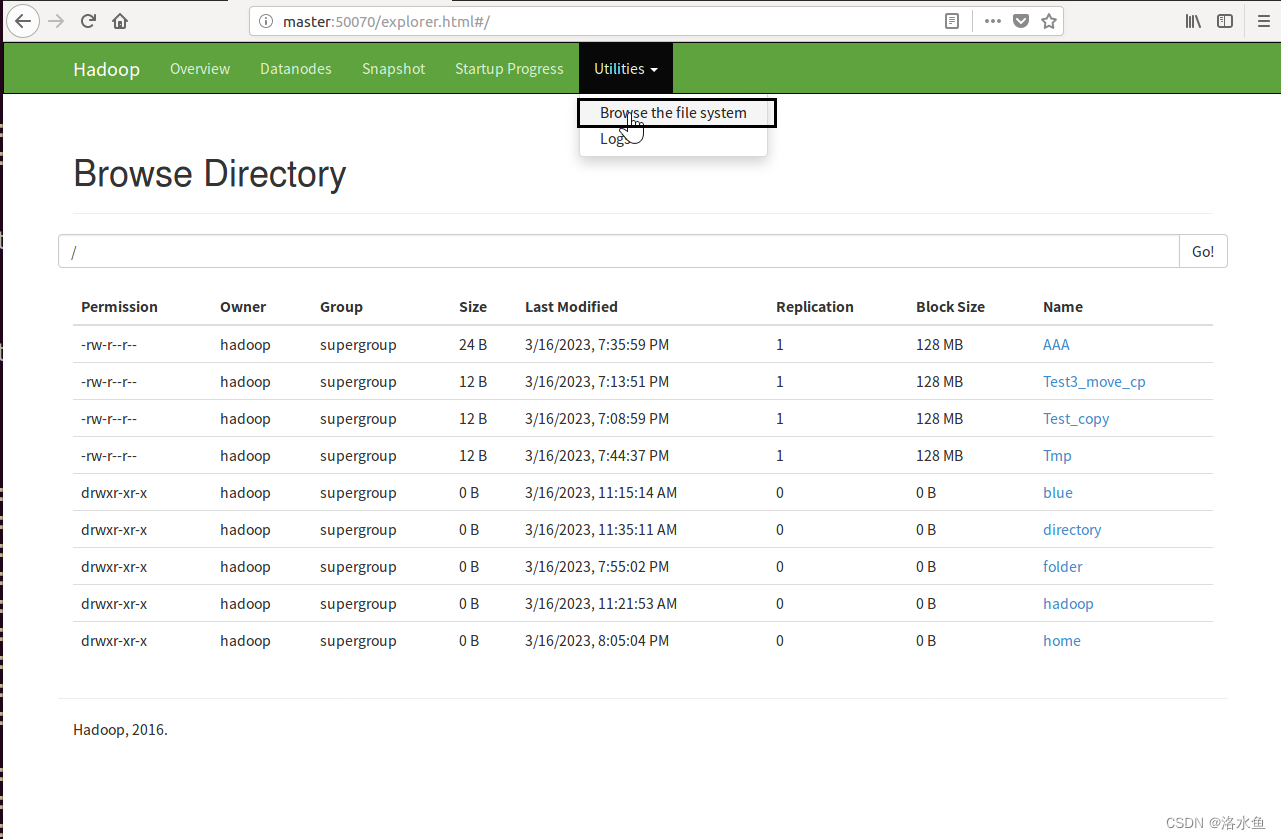Expand the Utilities dropdown menu
Viewport: 1281px width, 839px height.
pyautogui.click(x=626, y=69)
